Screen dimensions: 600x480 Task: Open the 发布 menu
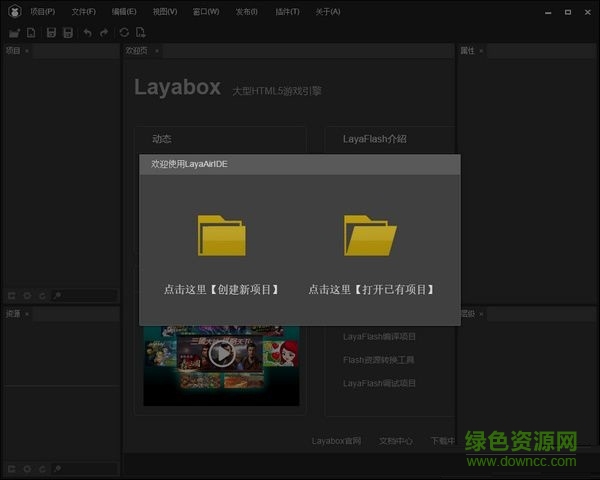point(246,12)
